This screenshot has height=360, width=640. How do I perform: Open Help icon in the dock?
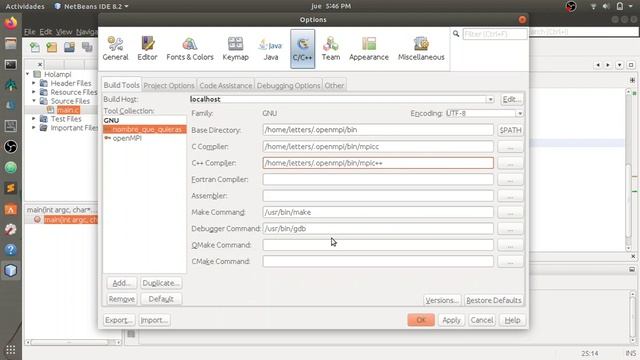11,250
